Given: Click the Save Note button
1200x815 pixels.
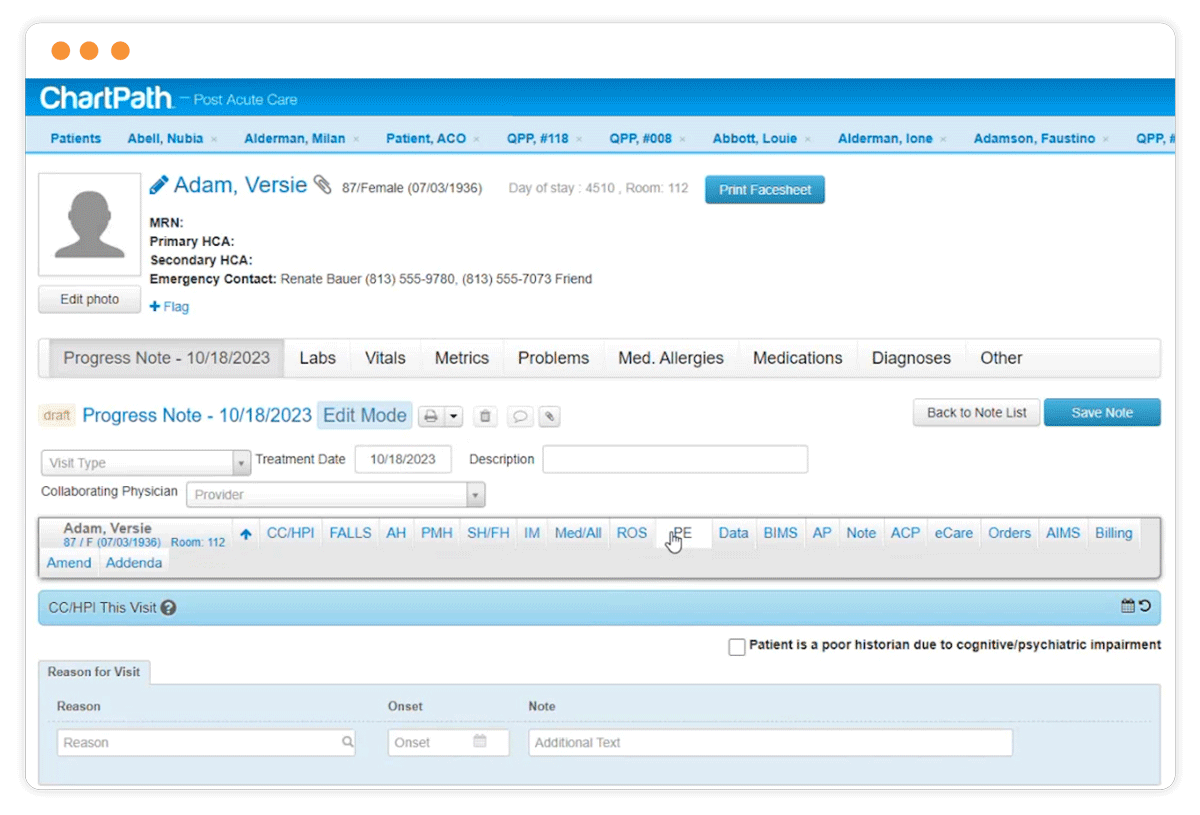Looking at the screenshot, I should click(x=1102, y=413).
